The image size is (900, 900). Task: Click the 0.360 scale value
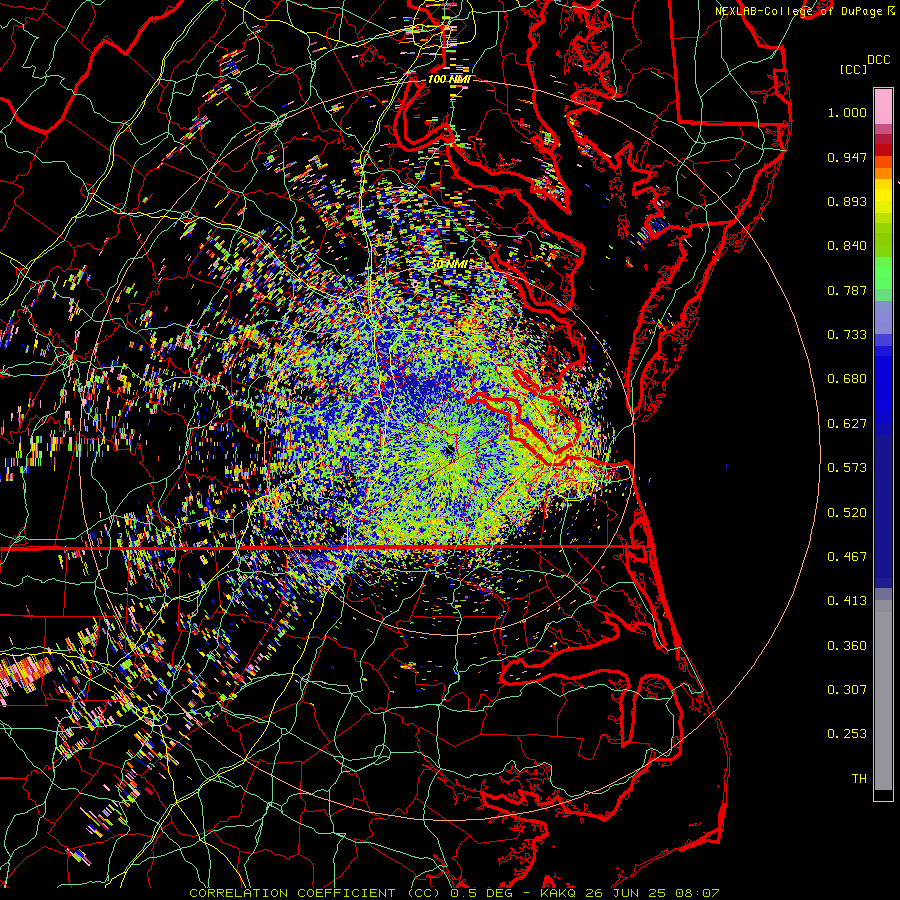[x=847, y=646]
